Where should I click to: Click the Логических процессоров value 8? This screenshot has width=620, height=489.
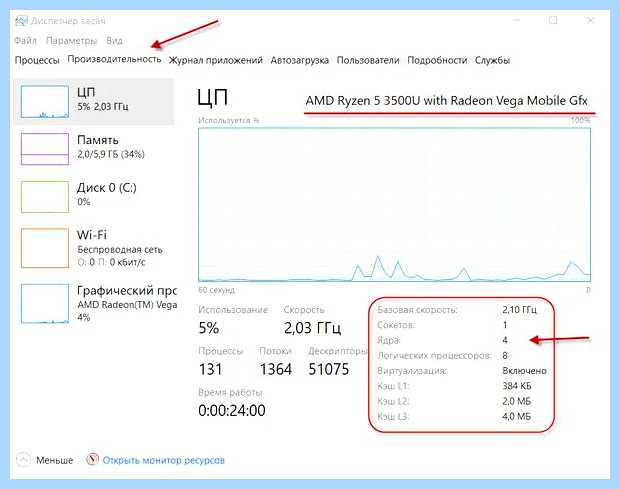coord(505,355)
